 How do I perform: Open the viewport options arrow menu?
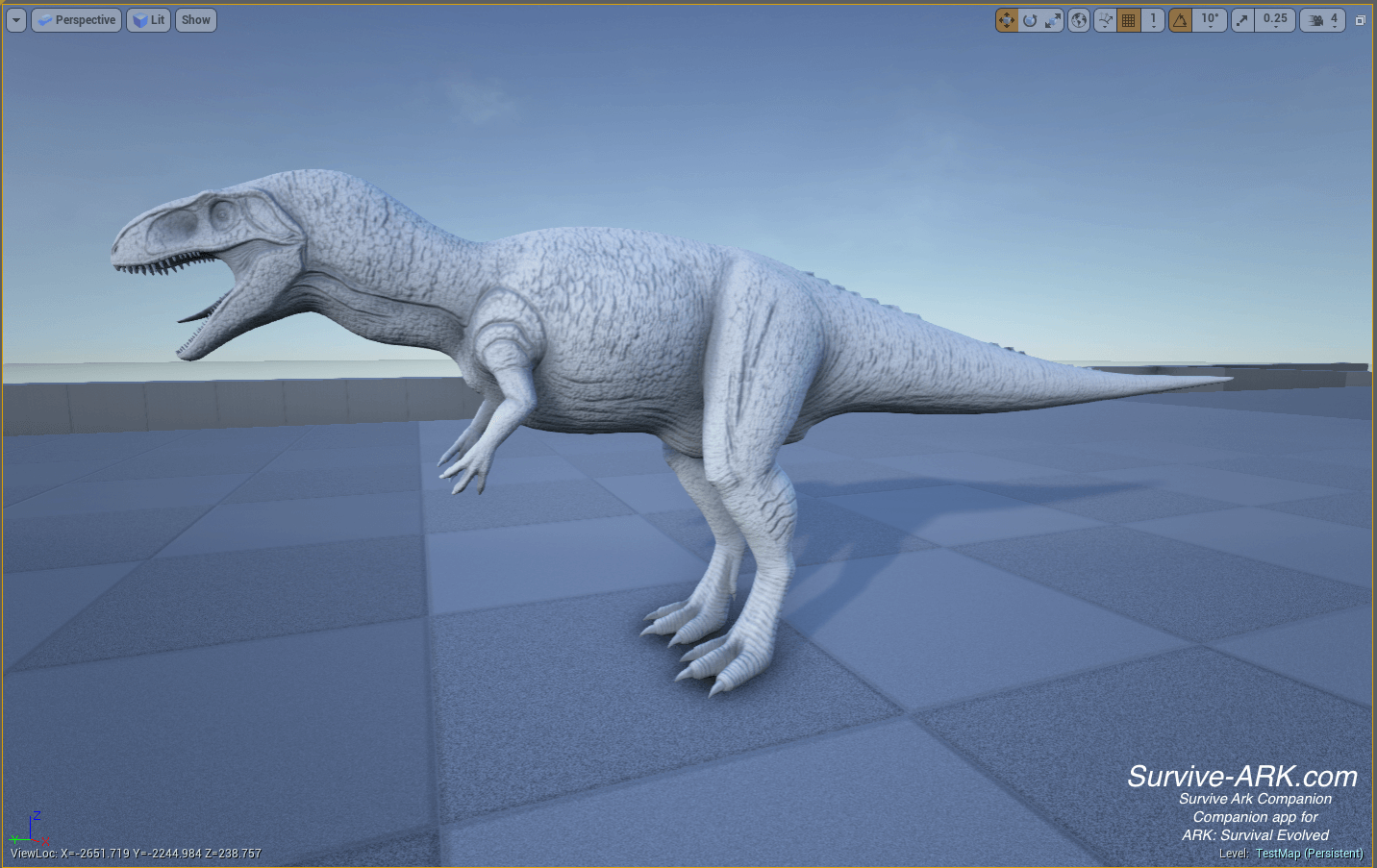point(16,20)
